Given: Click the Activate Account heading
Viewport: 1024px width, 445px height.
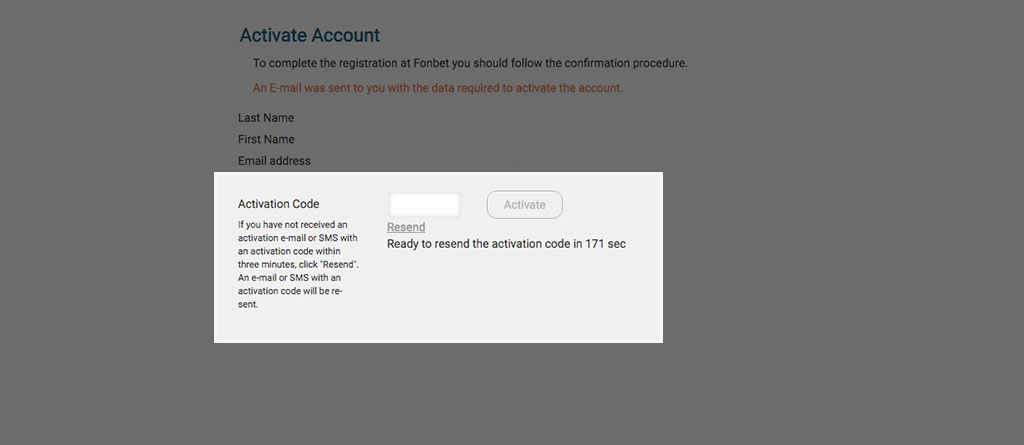Looking at the screenshot, I should (x=310, y=35).
